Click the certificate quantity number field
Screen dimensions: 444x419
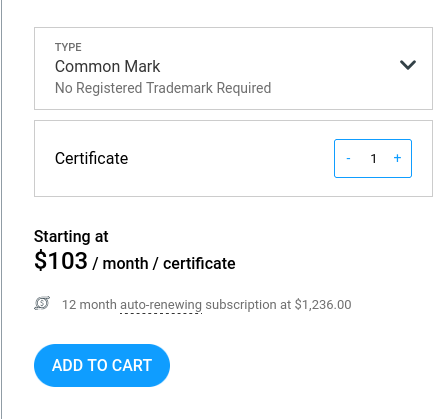(x=373, y=158)
